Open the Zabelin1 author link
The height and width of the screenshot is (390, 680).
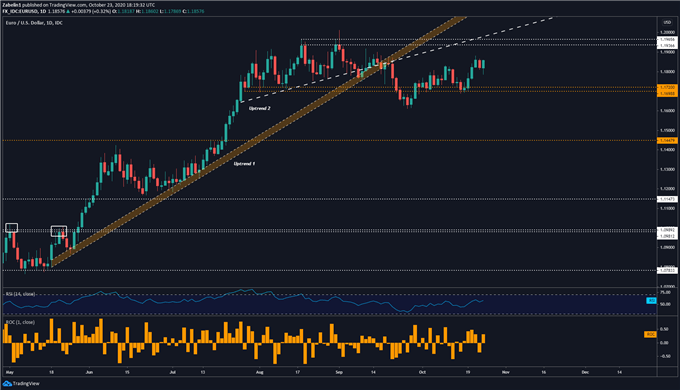point(12,5)
